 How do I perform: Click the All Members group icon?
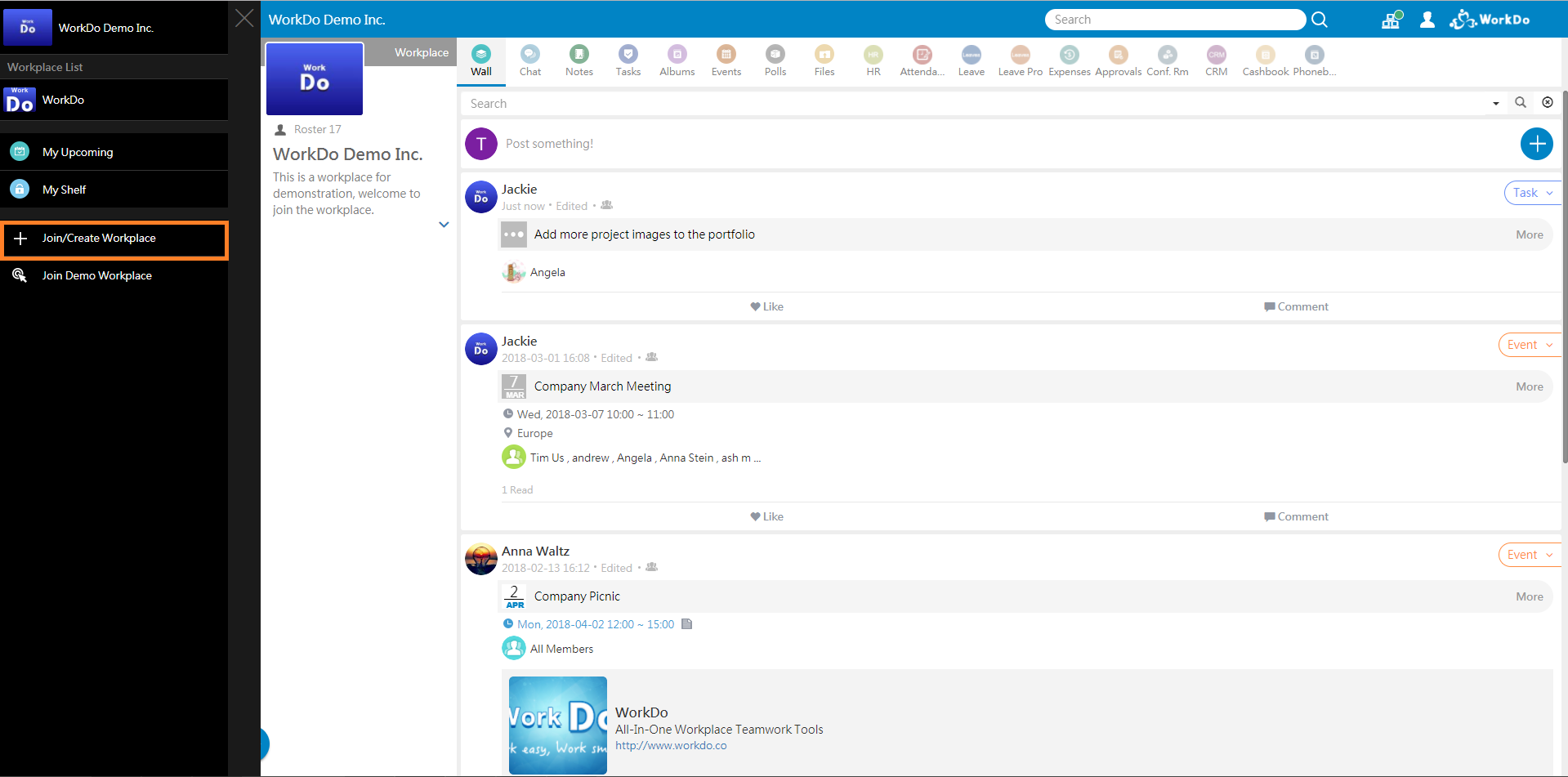click(x=513, y=649)
